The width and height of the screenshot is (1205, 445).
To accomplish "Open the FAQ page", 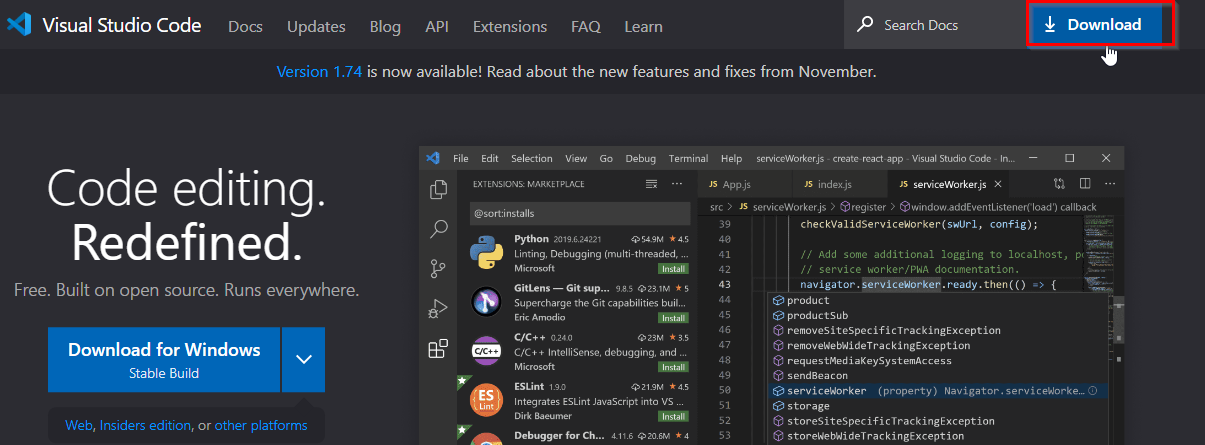I will 585,26.
